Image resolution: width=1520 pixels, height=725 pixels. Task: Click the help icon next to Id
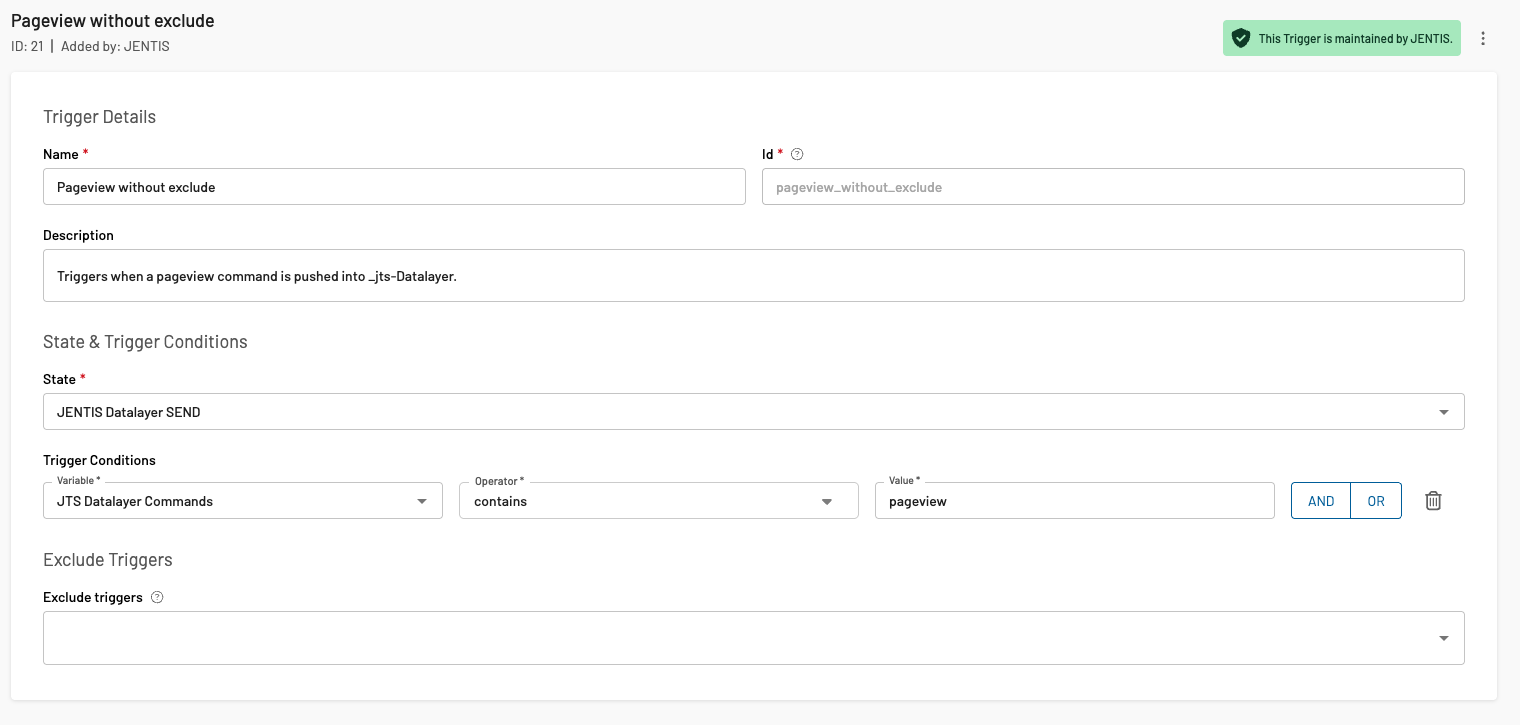(x=797, y=155)
